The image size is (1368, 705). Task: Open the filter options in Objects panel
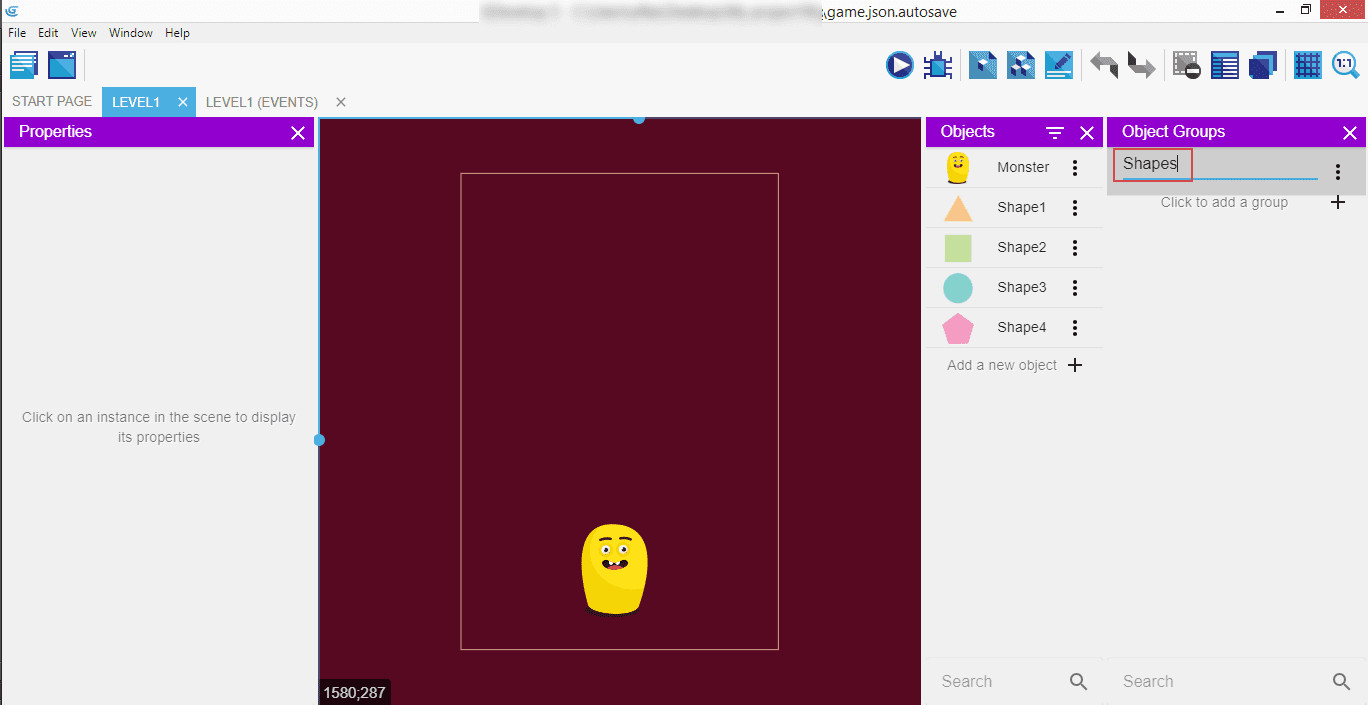(x=1055, y=133)
